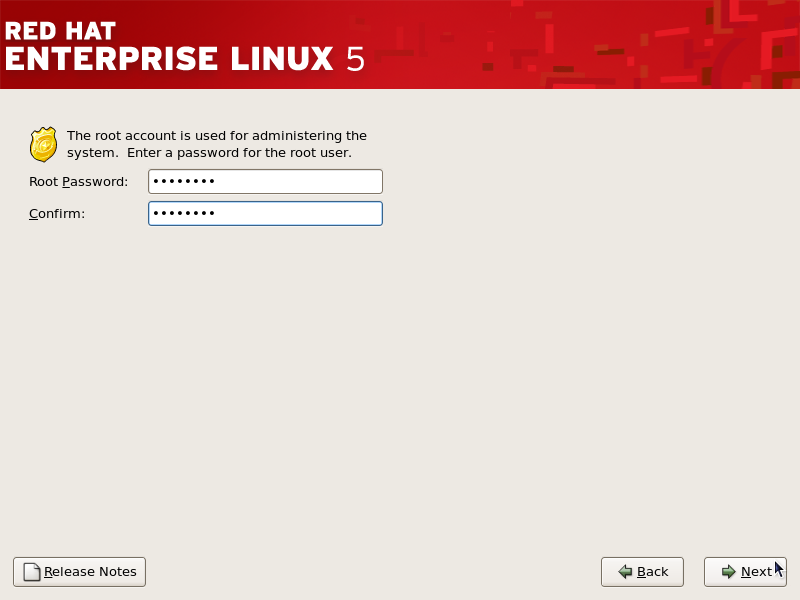This screenshot has height=600, width=800.
Task: Click the Red Hat Enterprise Linux 5 banner title
Action: tap(185, 46)
